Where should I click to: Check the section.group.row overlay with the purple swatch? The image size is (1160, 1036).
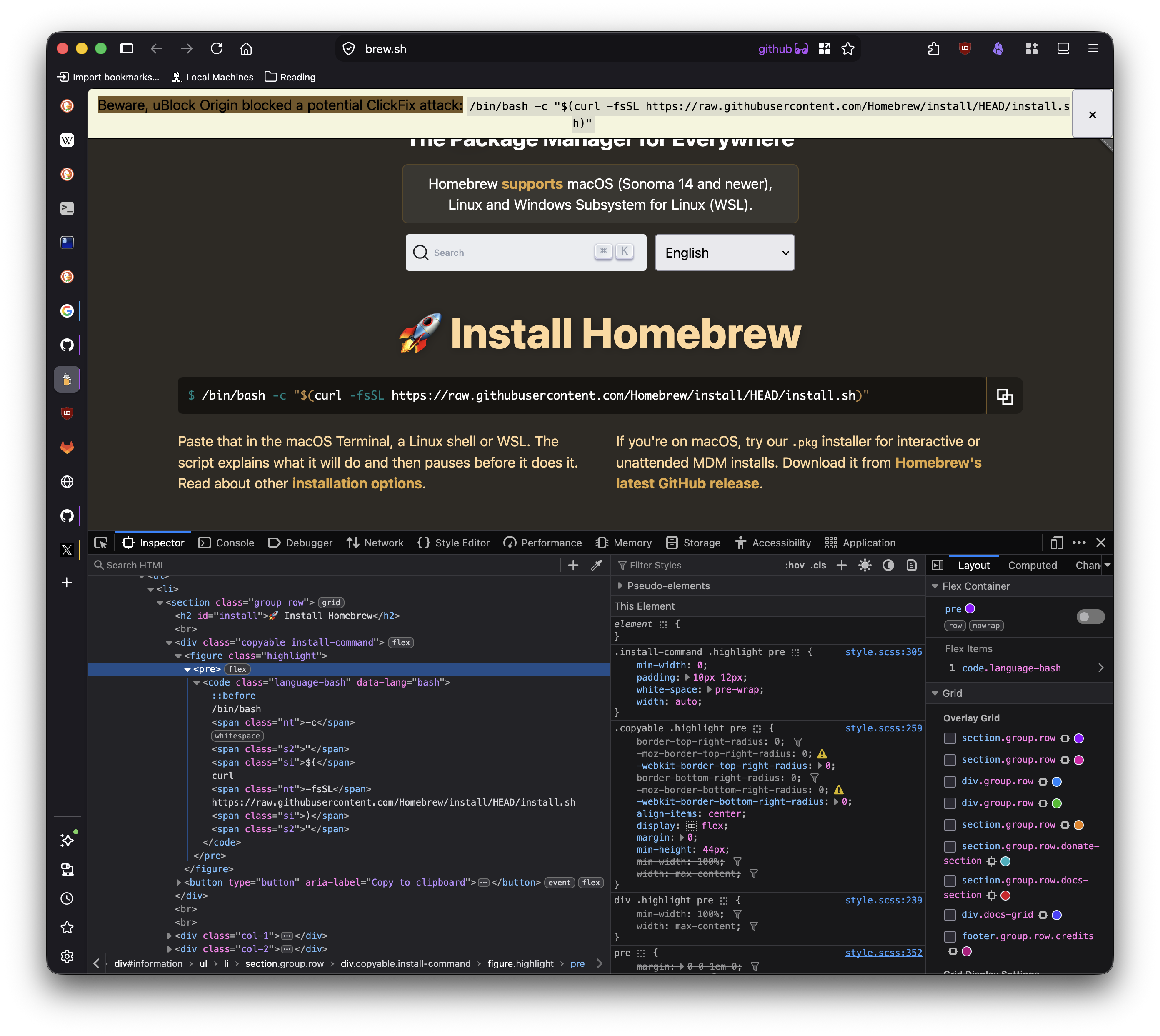tap(950, 738)
